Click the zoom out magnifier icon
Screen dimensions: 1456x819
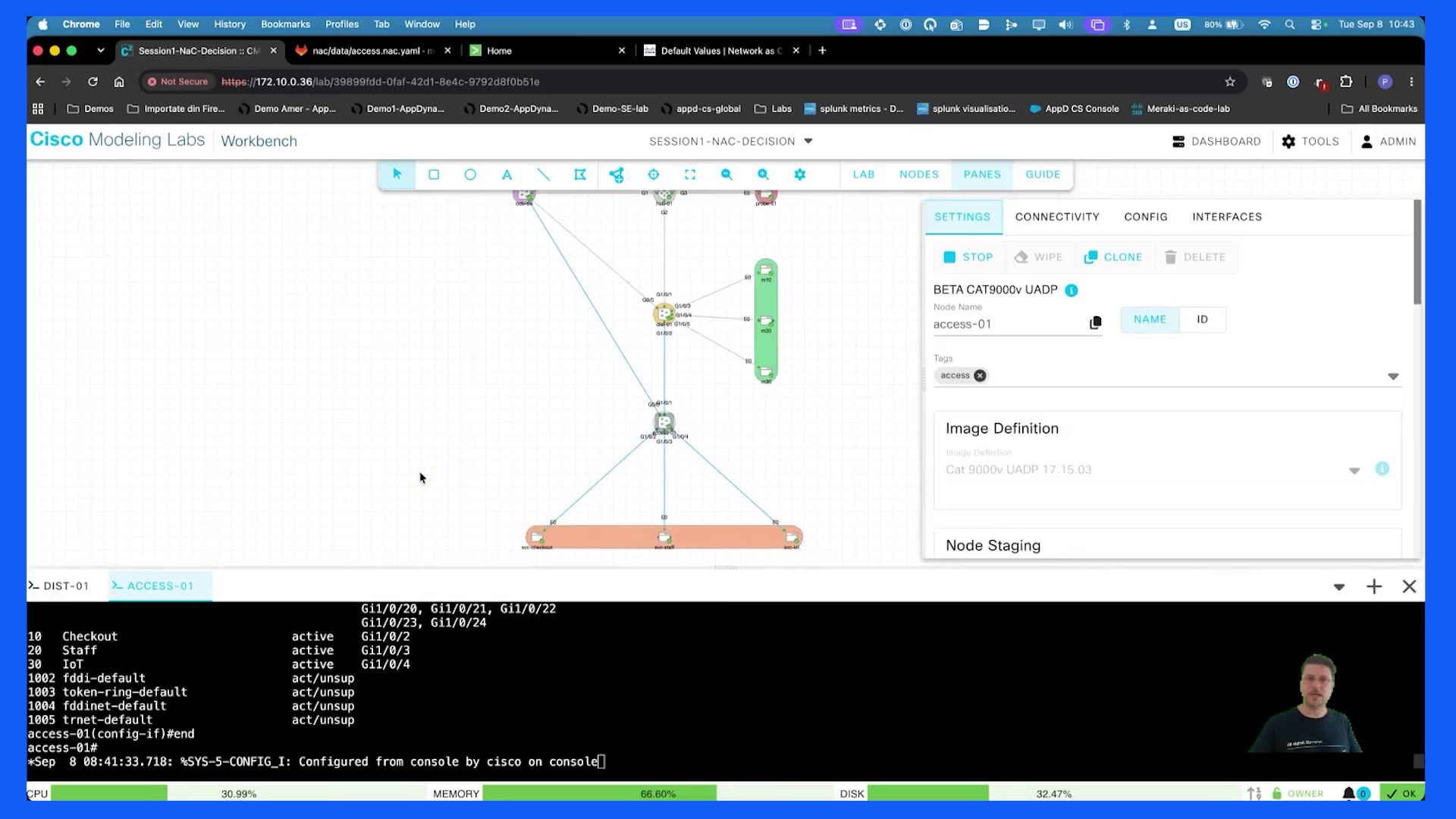pos(726,174)
